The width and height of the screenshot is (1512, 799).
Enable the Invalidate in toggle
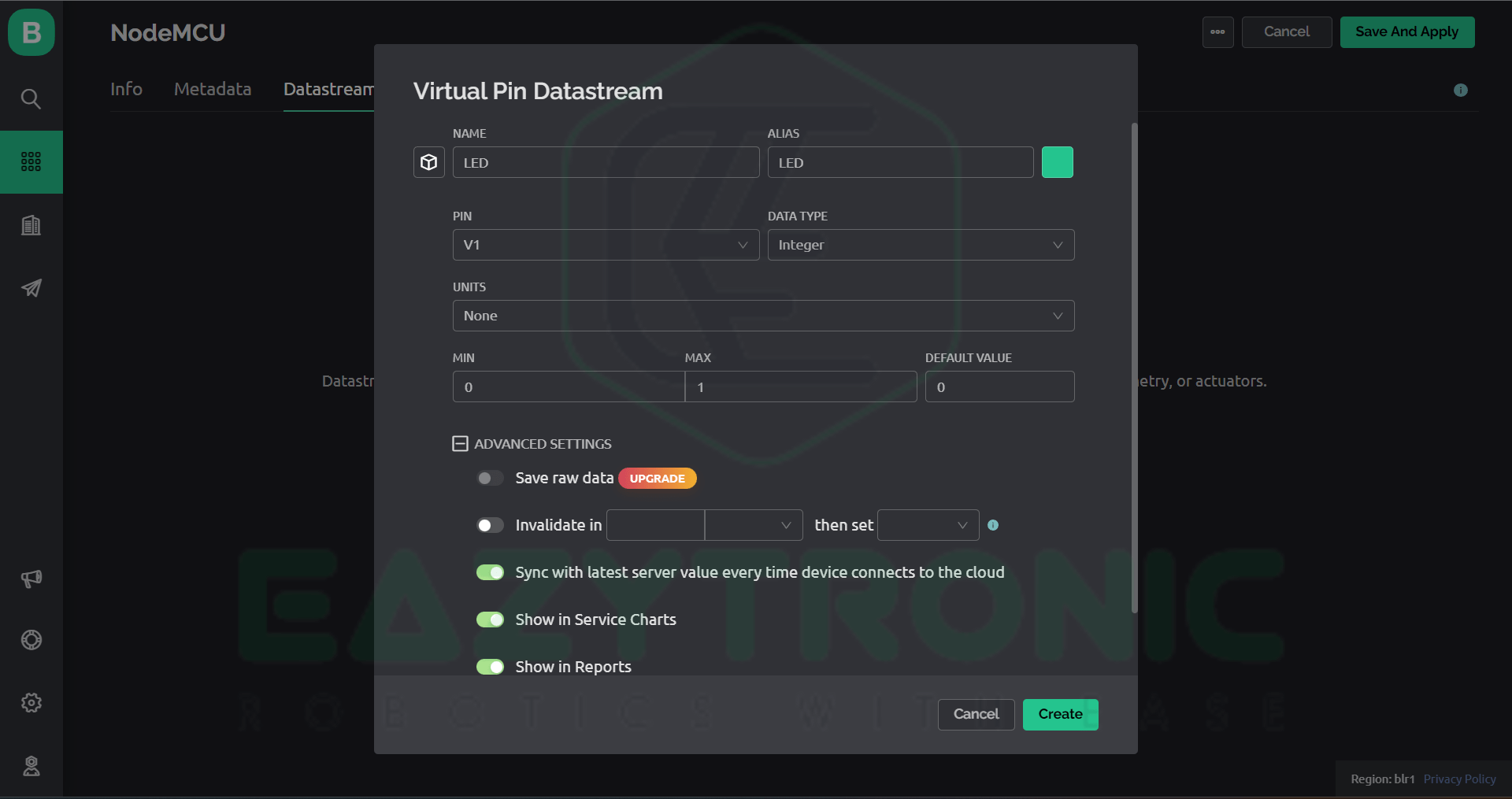coord(490,525)
